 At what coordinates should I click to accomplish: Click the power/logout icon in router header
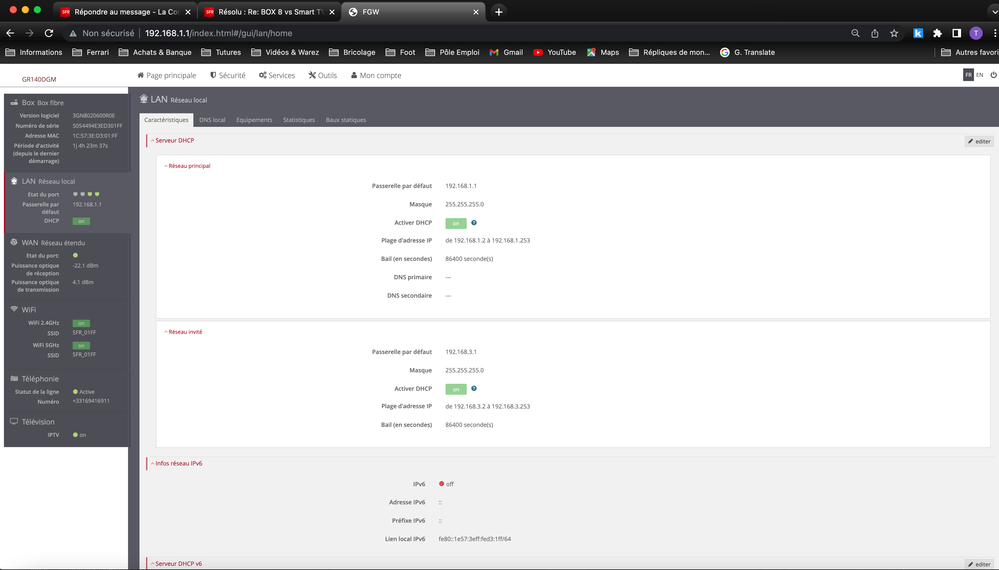tap(991, 75)
